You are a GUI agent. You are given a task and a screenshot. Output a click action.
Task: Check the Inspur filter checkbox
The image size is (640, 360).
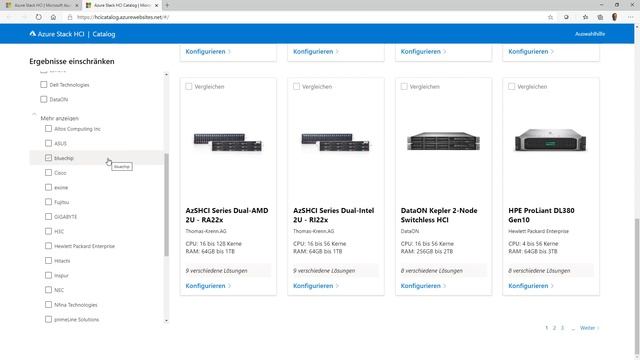click(49, 275)
